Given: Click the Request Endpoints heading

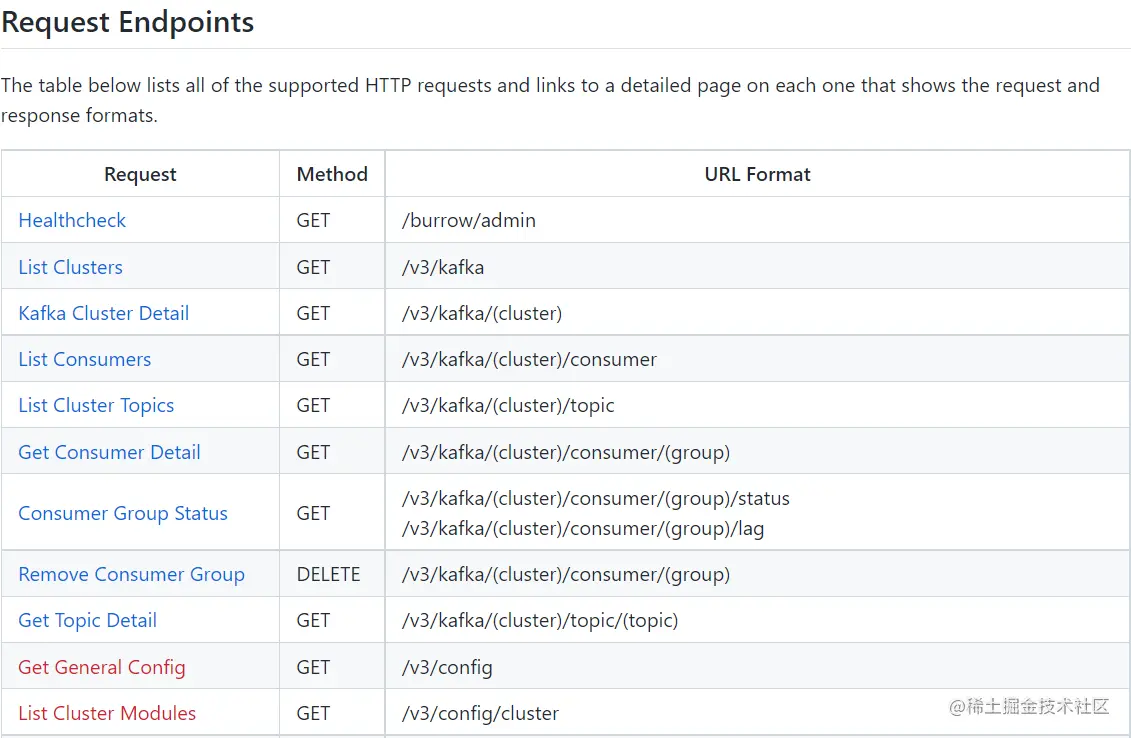Looking at the screenshot, I should (x=128, y=22).
